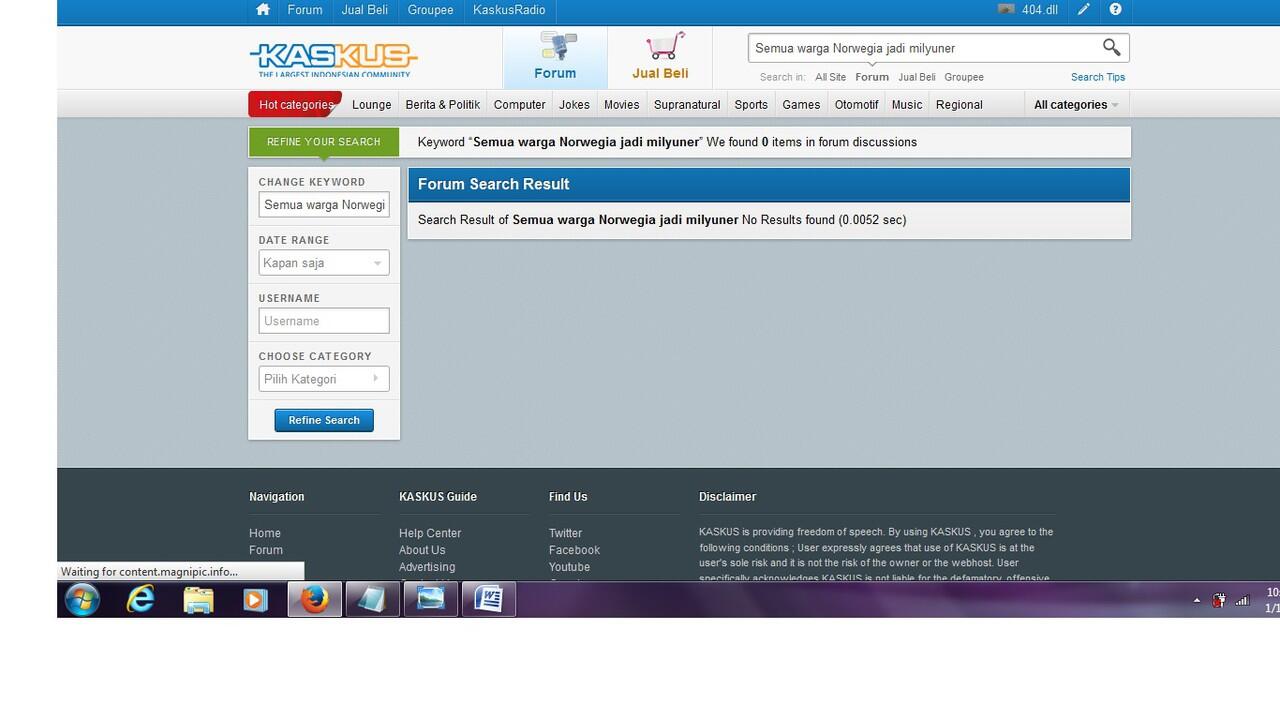Open the Berita & Politik category
Image resolution: width=1280 pixels, height=720 pixels.
click(x=443, y=104)
